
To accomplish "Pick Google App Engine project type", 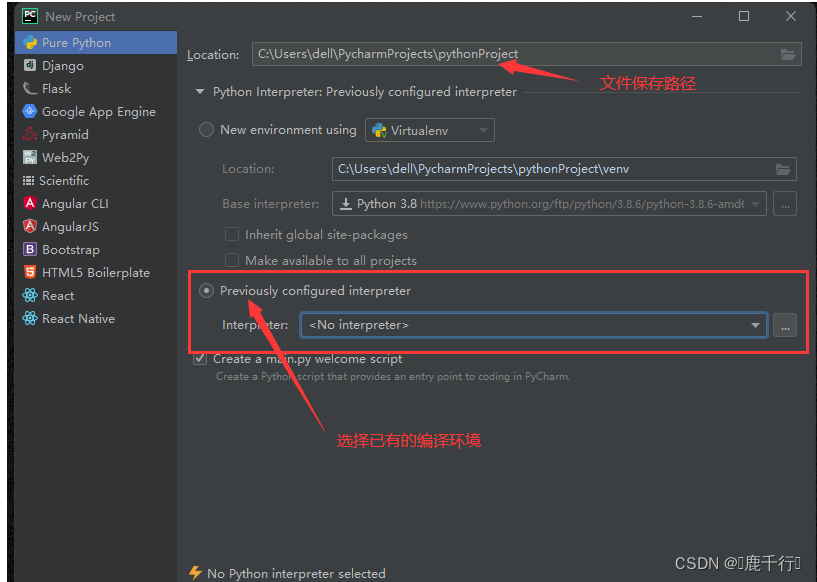I will pos(96,112).
